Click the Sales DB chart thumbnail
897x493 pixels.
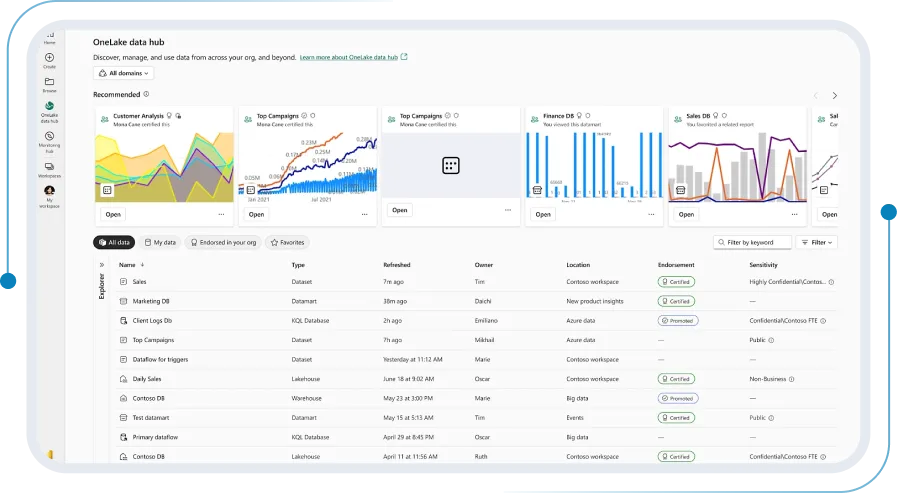(x=737, y=167)
